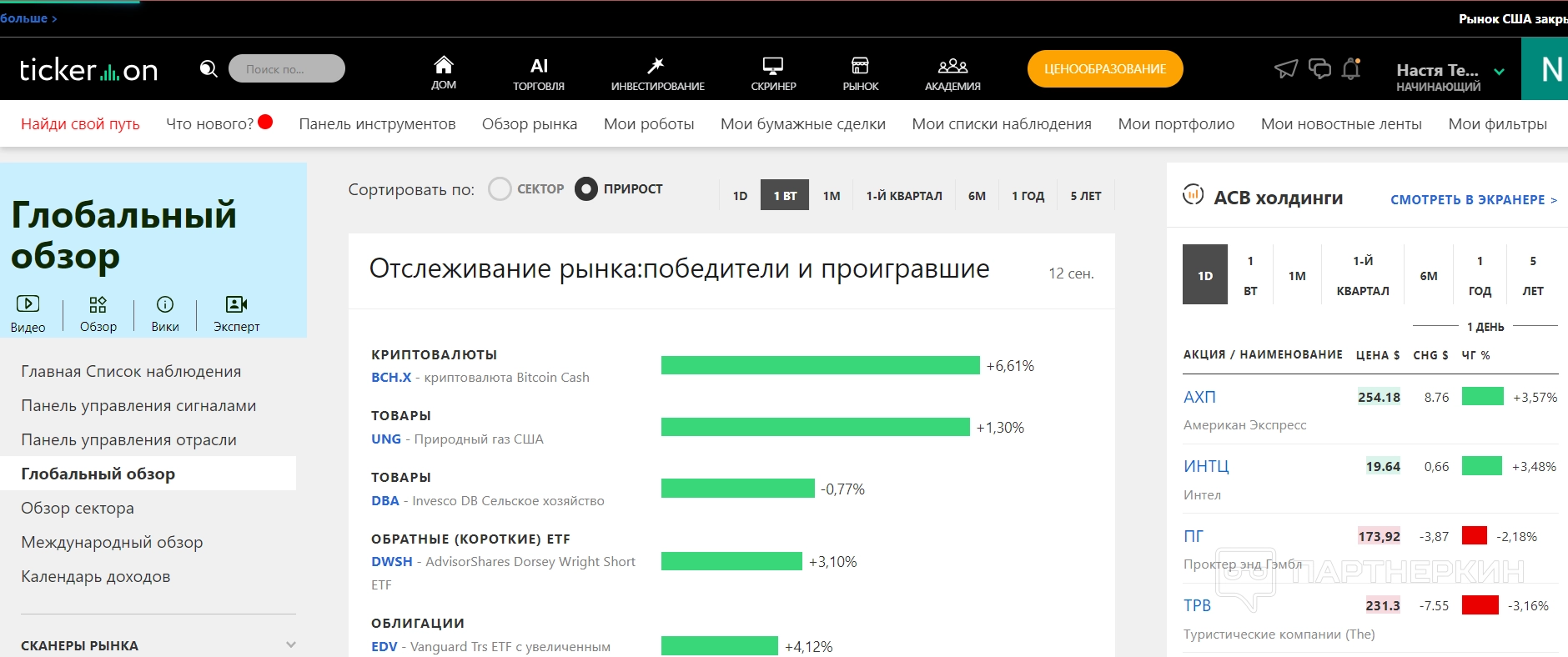Click the search magnifier icon

point(209,68)
